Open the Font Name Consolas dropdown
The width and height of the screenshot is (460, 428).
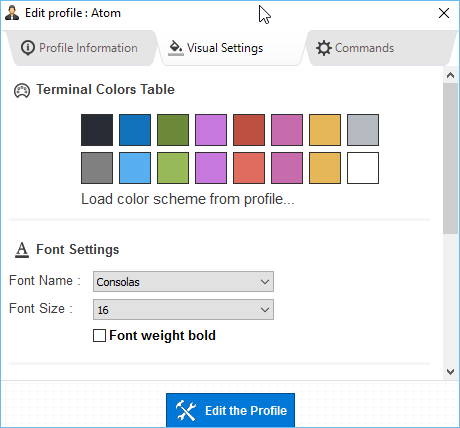click(183, 282)
